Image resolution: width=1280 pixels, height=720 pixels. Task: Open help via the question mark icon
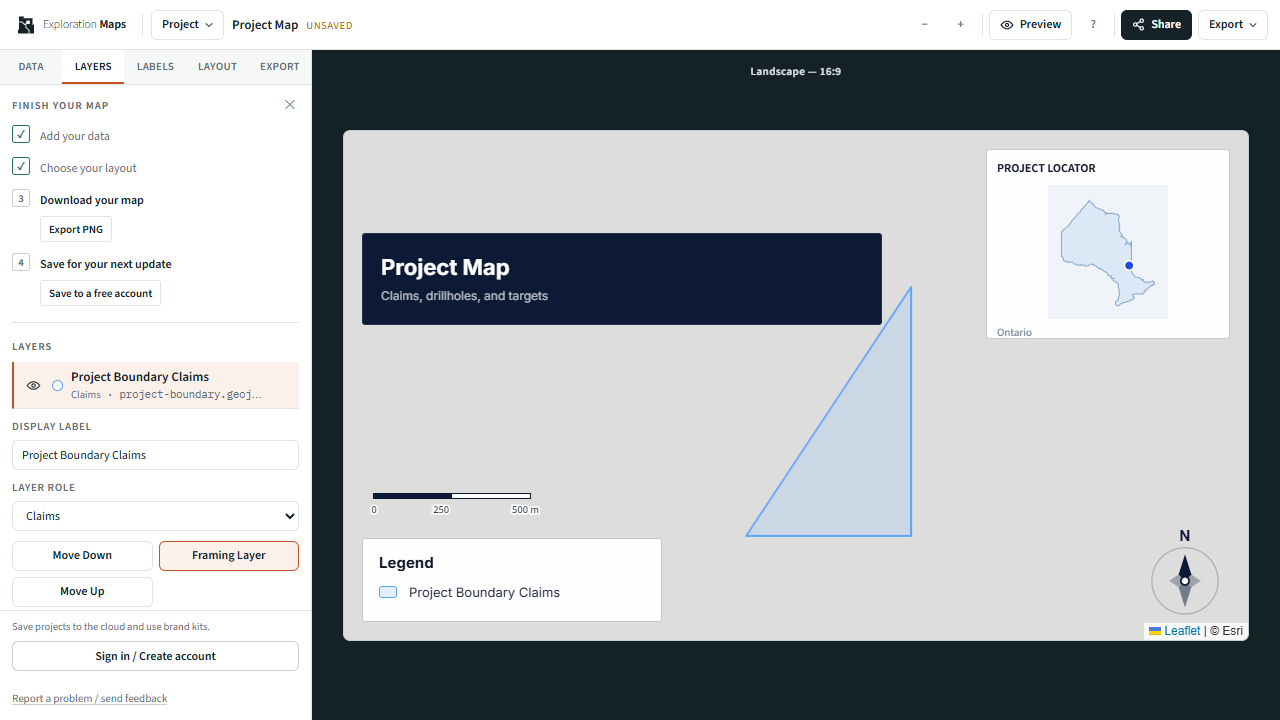pos(1093,25)
